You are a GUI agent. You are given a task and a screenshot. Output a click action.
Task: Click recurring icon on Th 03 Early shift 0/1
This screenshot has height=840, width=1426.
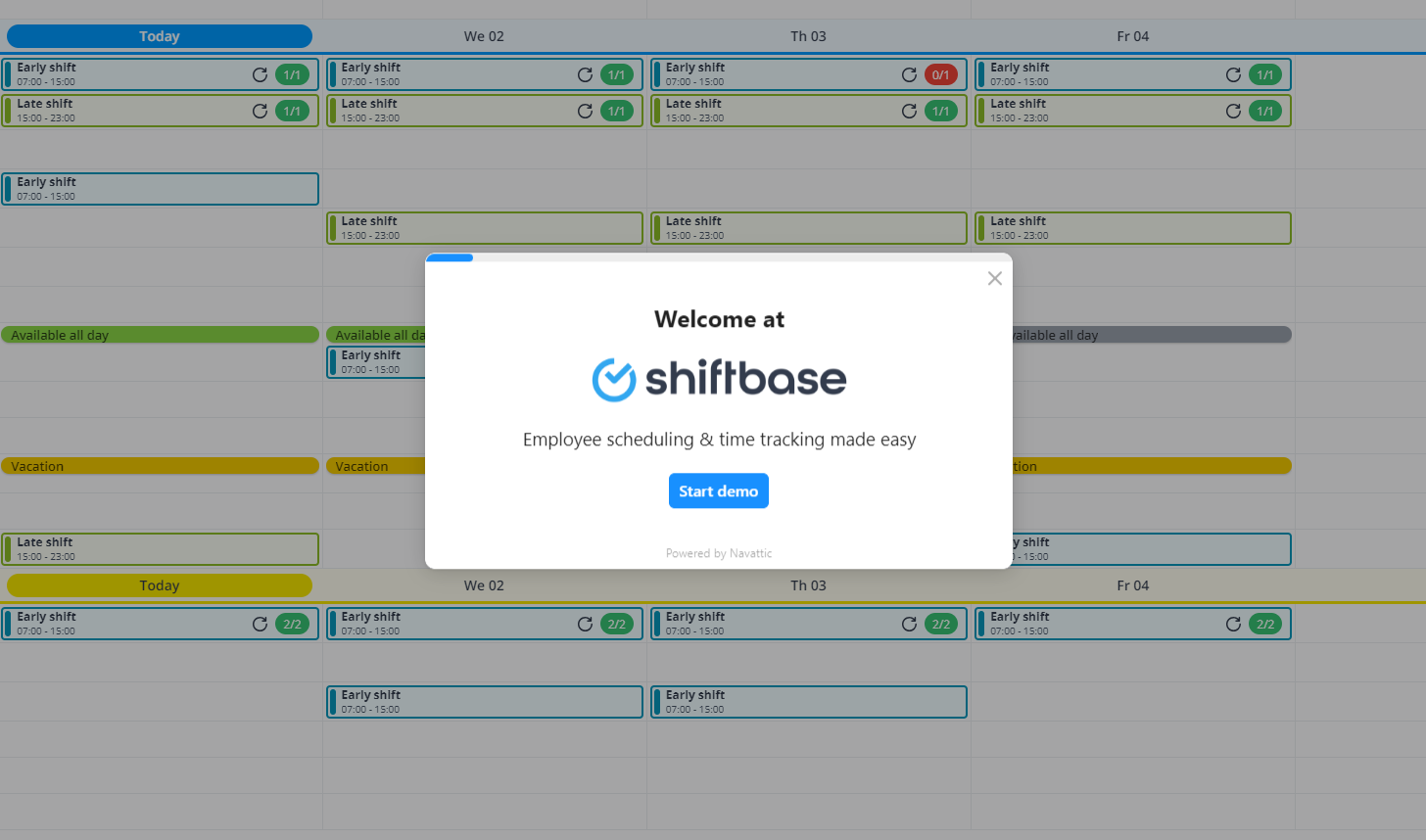(909, 74)
